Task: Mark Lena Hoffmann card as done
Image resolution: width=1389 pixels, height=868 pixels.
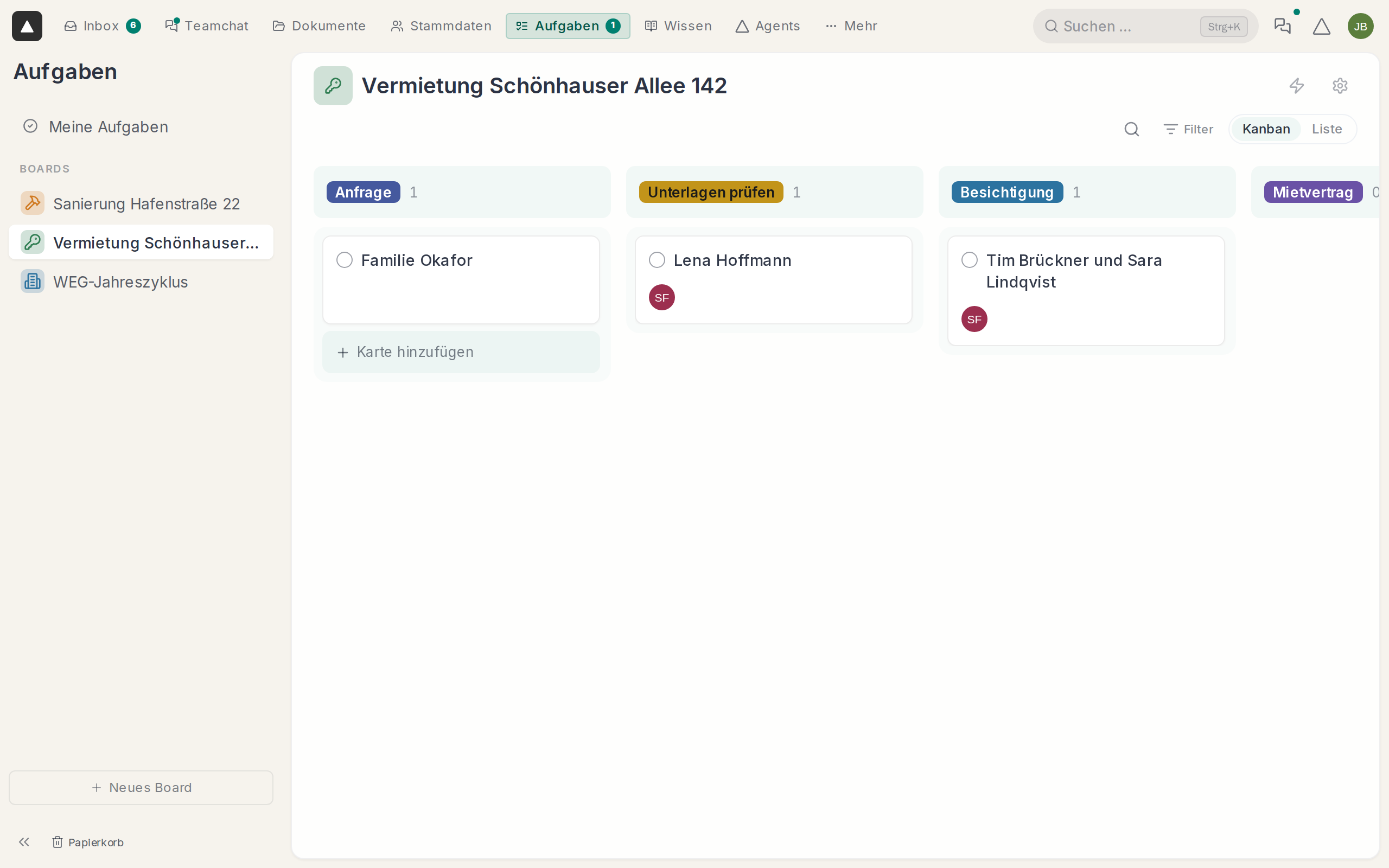Action: coord(657,260)
